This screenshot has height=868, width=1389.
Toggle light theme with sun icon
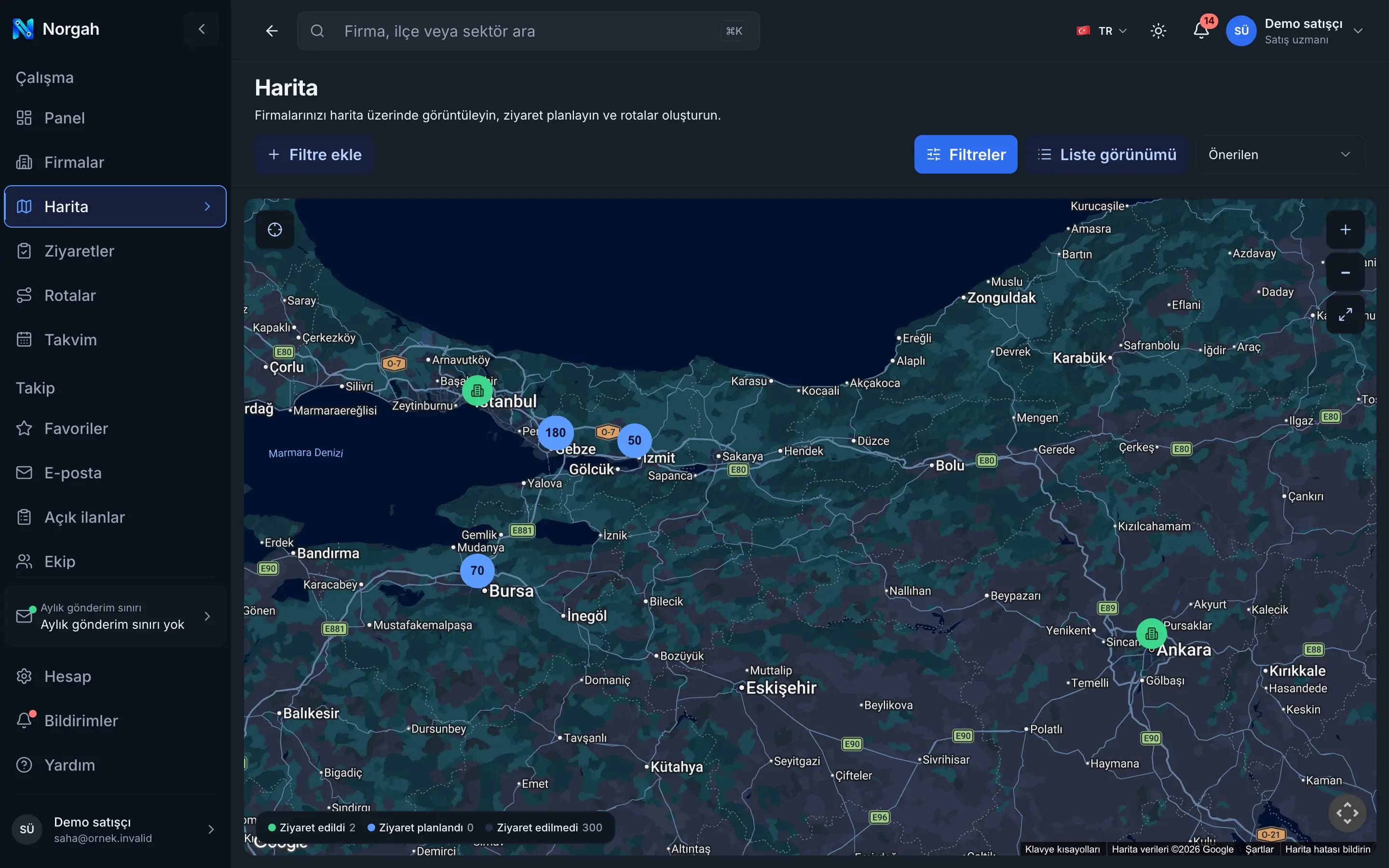[x=1158, y=31]
